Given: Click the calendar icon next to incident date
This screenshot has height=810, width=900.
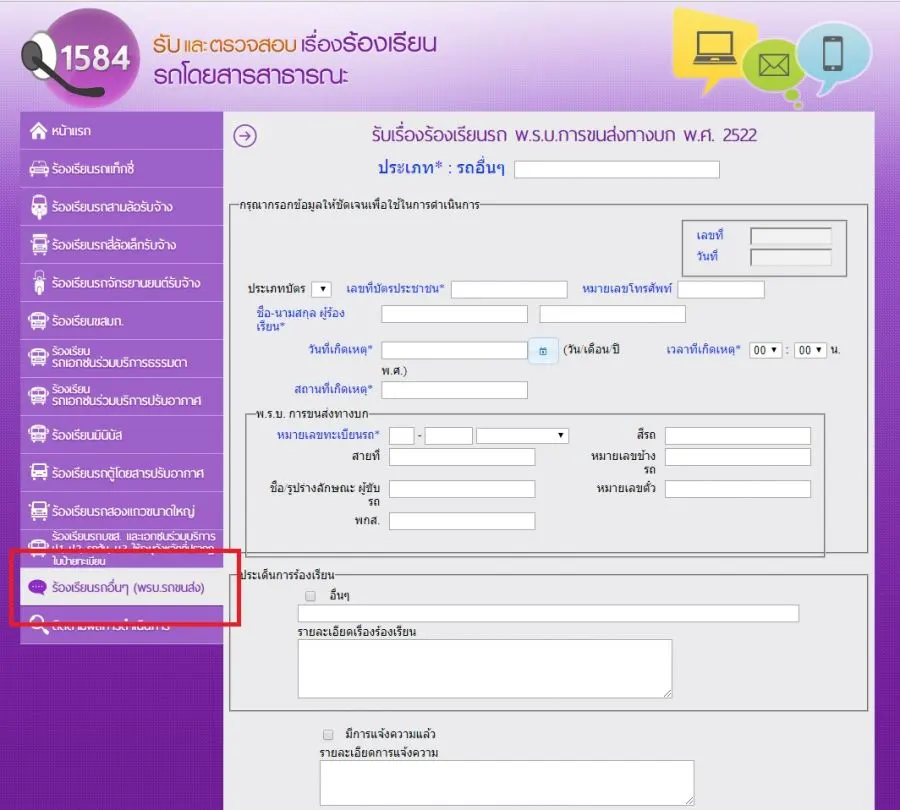Looking at the screenshot, I should [542, 351].
